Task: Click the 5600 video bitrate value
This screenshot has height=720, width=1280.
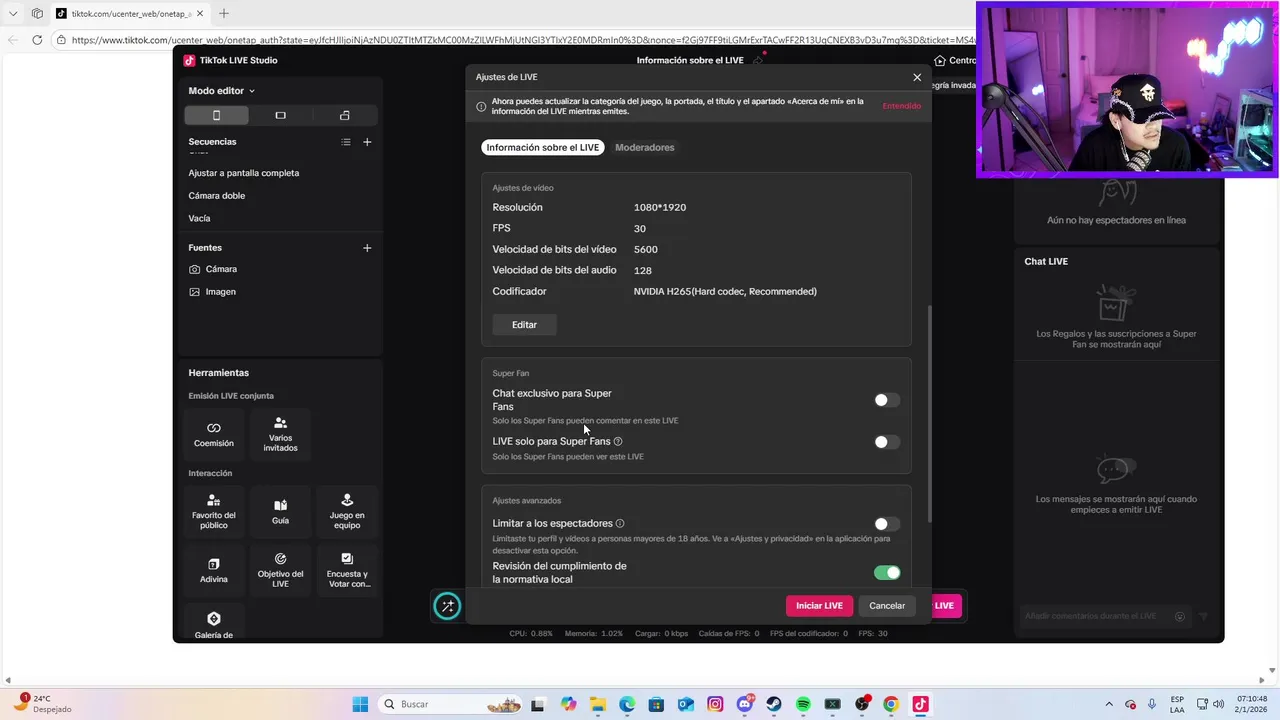Action: point(646,250)
